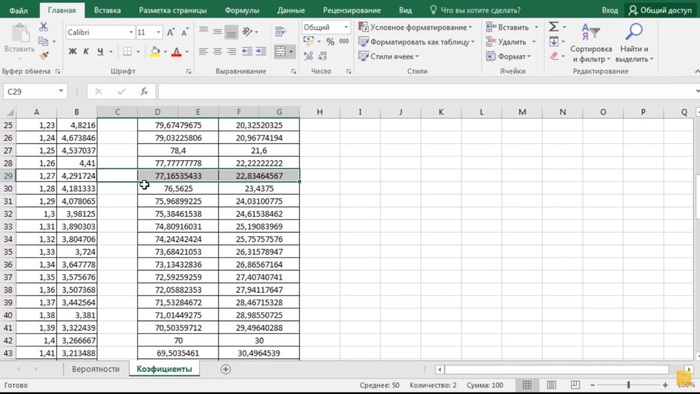Switch to the Формулы tab
The height and width of the screenshot is (394, 700).
pyautogui.click(x=242, y=10)
